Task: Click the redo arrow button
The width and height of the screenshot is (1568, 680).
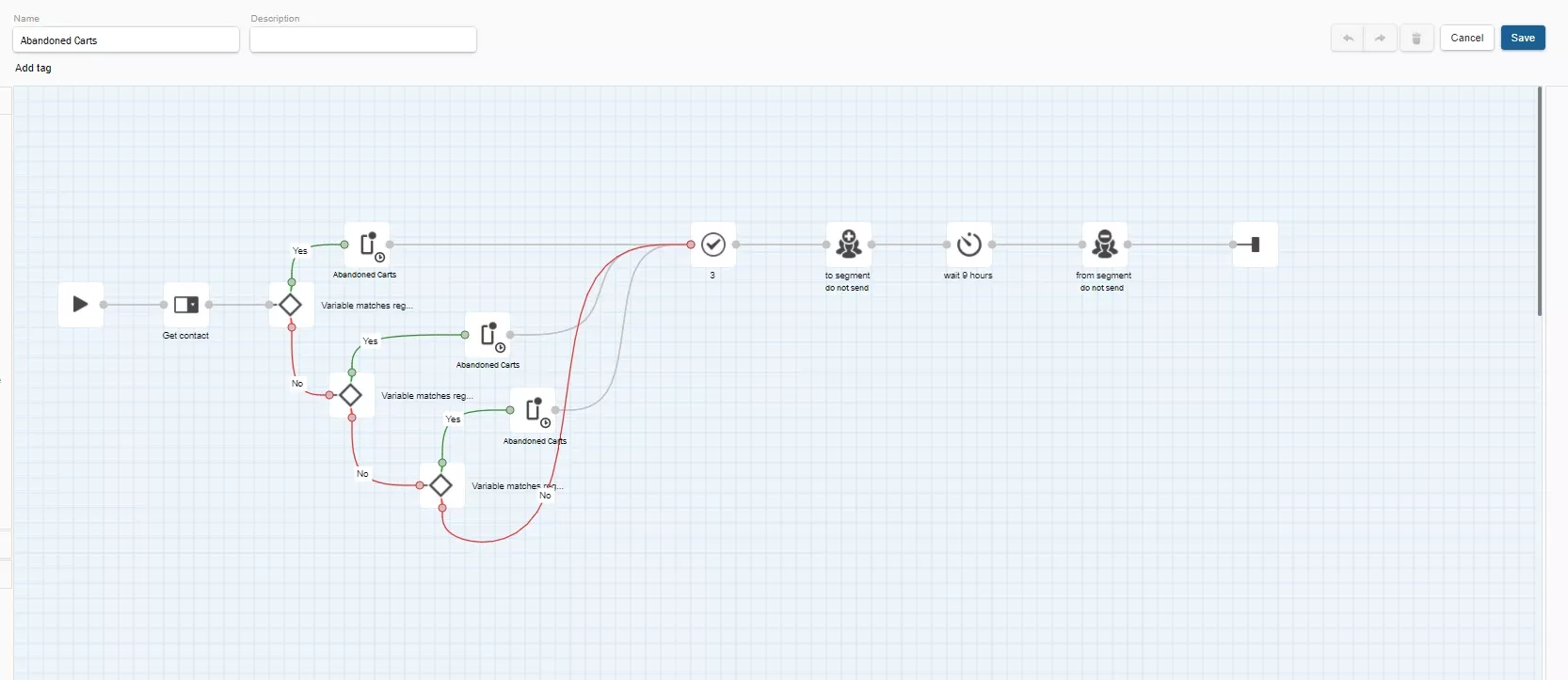Action: click(1380, 39)
